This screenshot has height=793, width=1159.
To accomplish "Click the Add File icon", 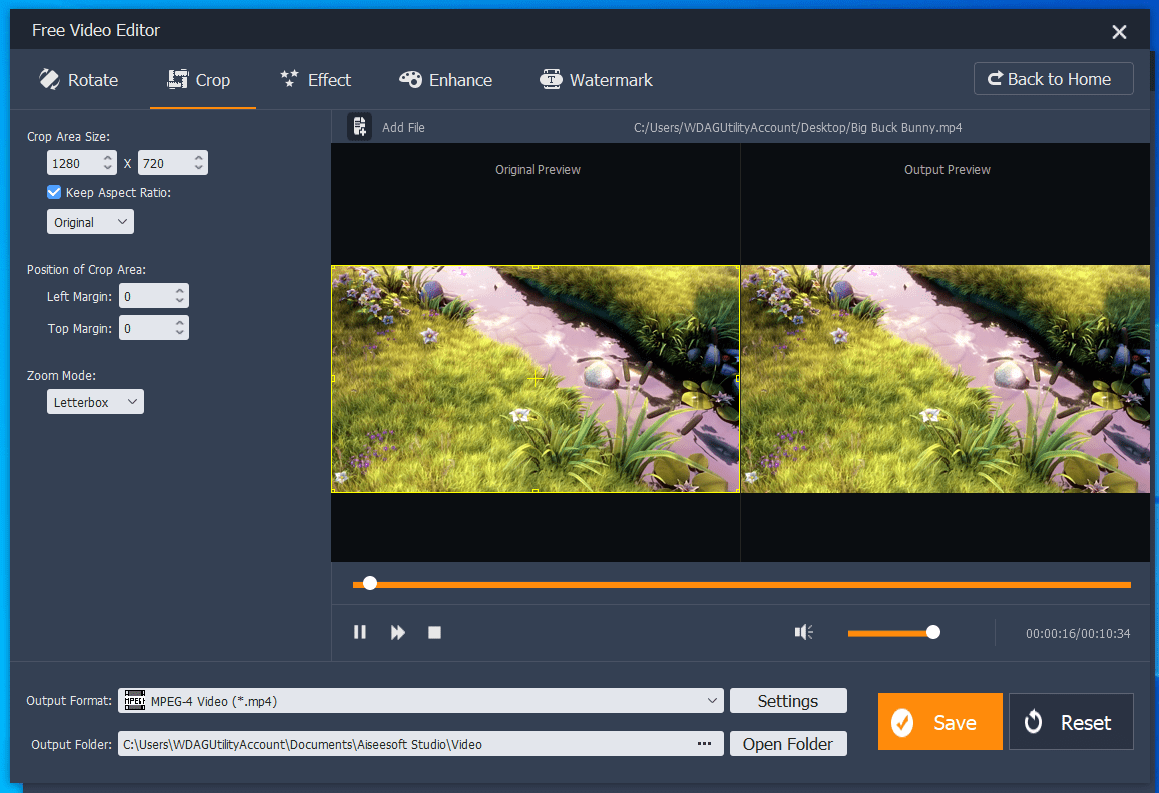I will [x=359, y=127].
